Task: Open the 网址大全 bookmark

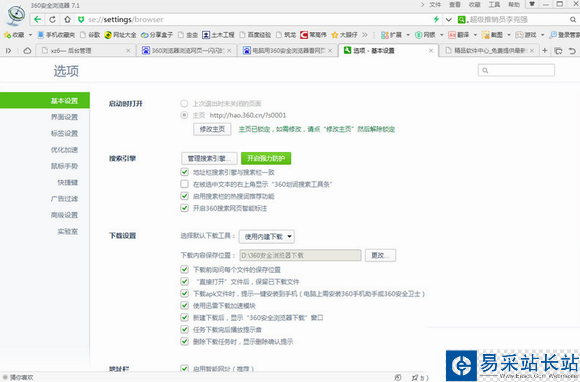Action: 120,35
